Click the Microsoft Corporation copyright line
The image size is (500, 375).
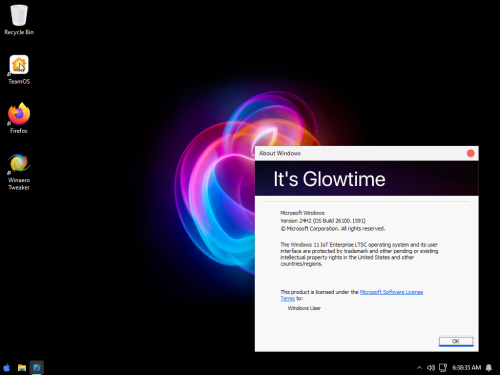pyautogui.click(x=333, y=229)
